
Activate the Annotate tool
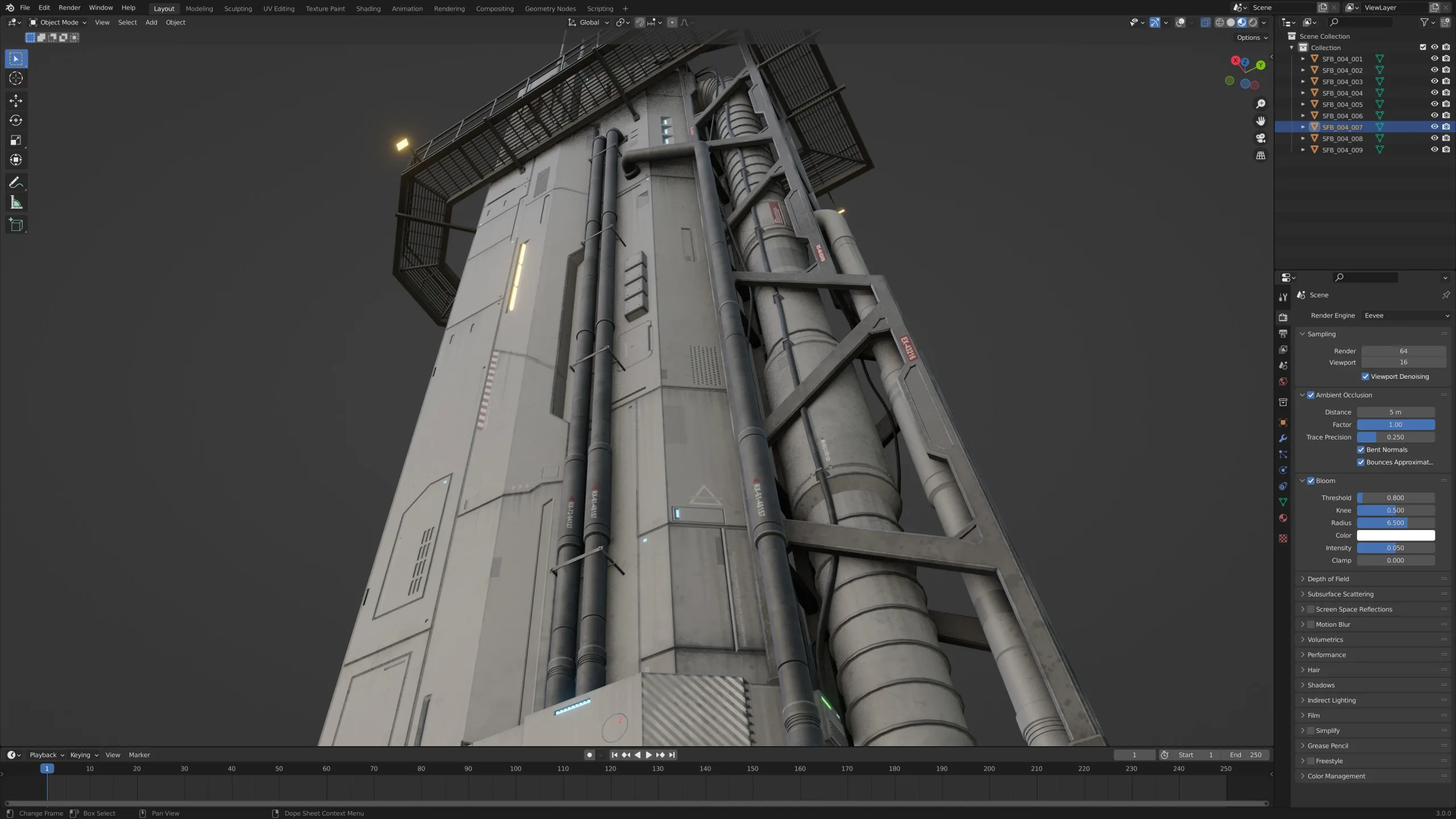[16, 183]
